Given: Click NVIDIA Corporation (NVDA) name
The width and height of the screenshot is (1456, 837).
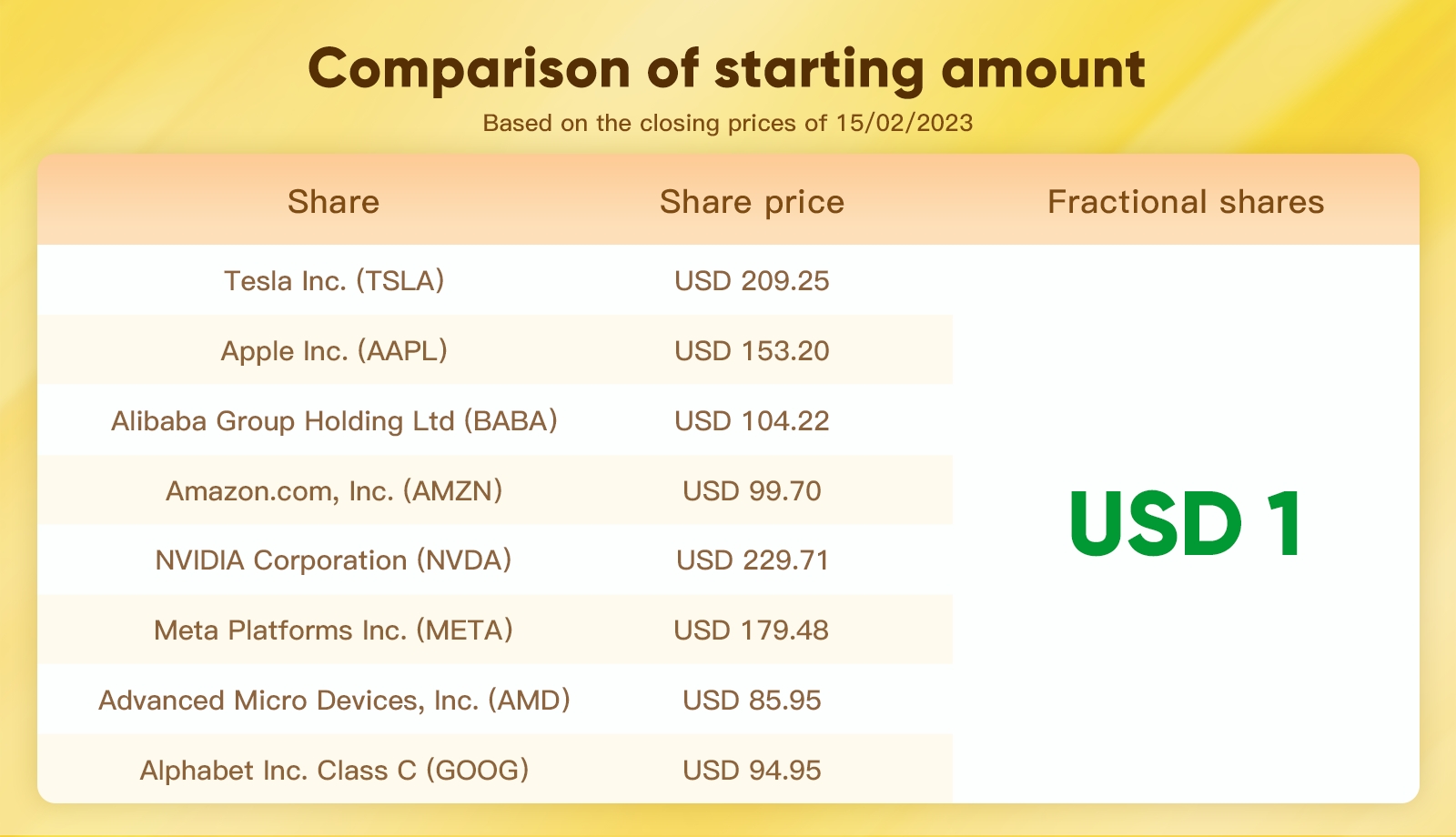Looking at the screenshot, I should tap(334, 560).
